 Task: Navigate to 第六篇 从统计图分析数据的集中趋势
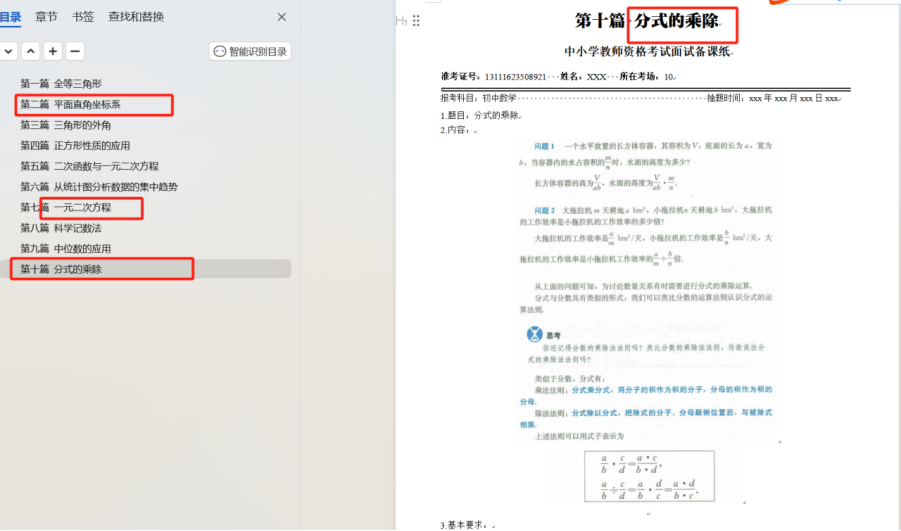(99, 187)
